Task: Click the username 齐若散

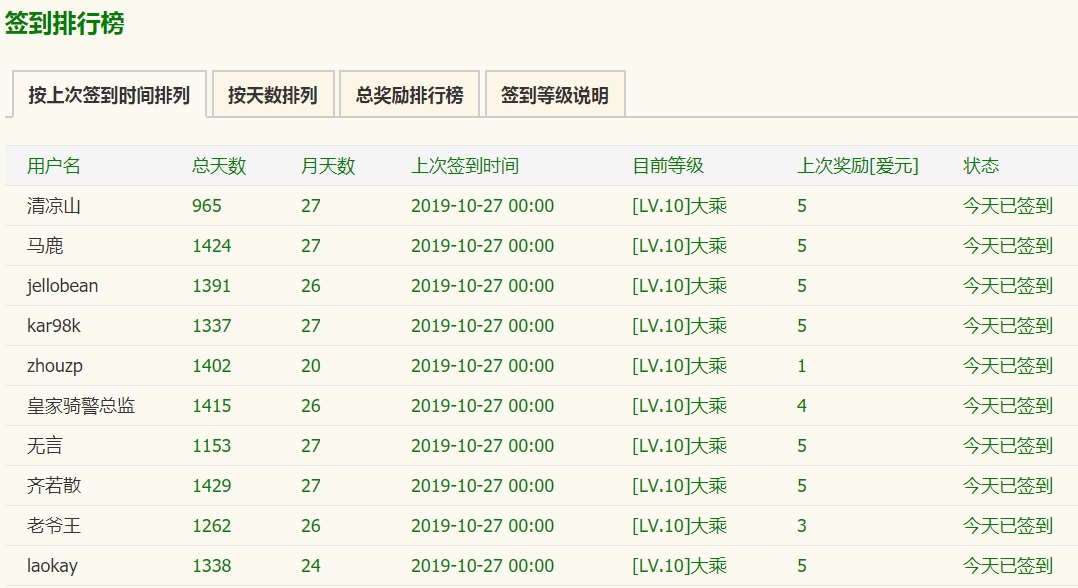Action: click(x=54, y=486)
